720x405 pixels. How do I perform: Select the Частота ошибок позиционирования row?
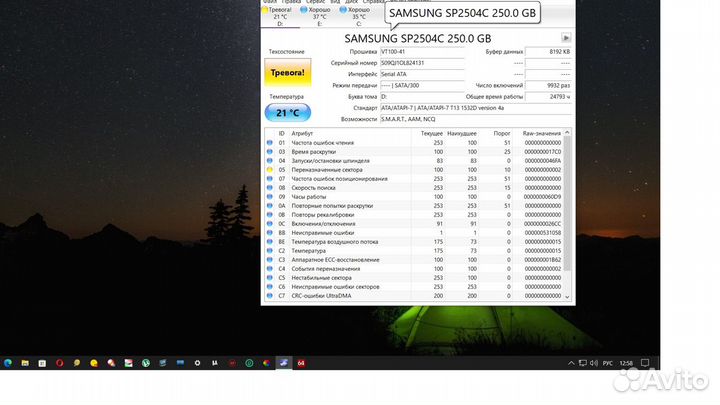tap(414, 179)
